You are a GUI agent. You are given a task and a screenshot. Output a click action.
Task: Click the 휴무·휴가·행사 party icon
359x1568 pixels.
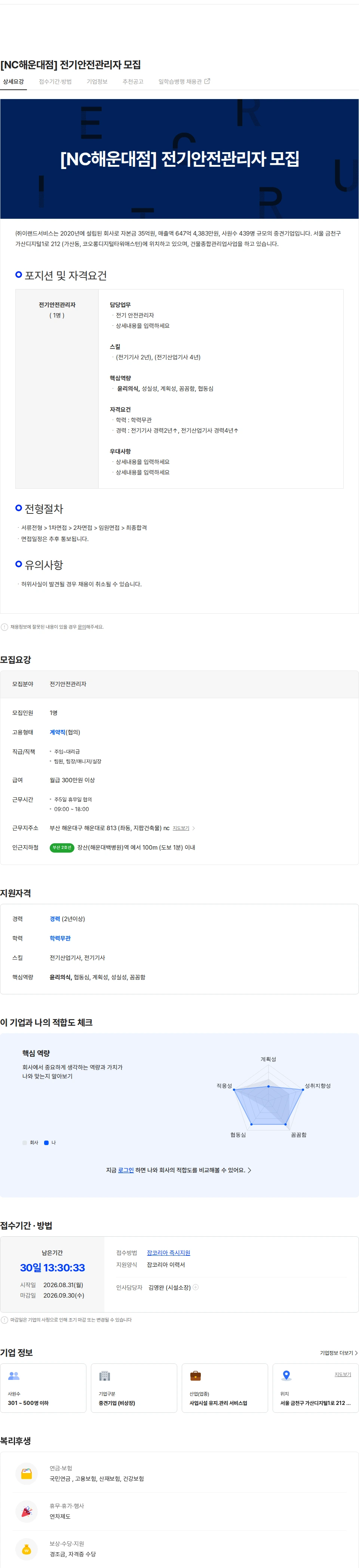(x=26, y=1512)
